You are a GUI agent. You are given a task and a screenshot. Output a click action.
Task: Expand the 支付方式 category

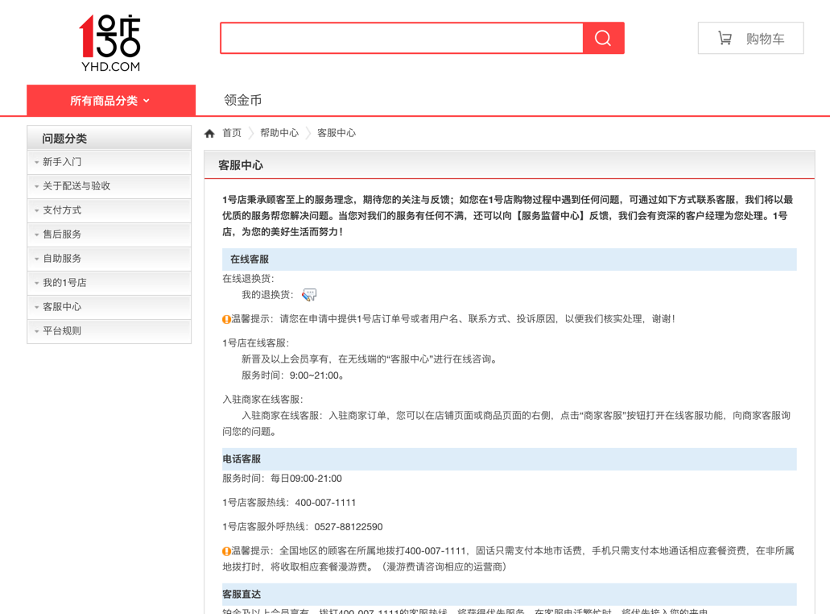coord(109,210)
